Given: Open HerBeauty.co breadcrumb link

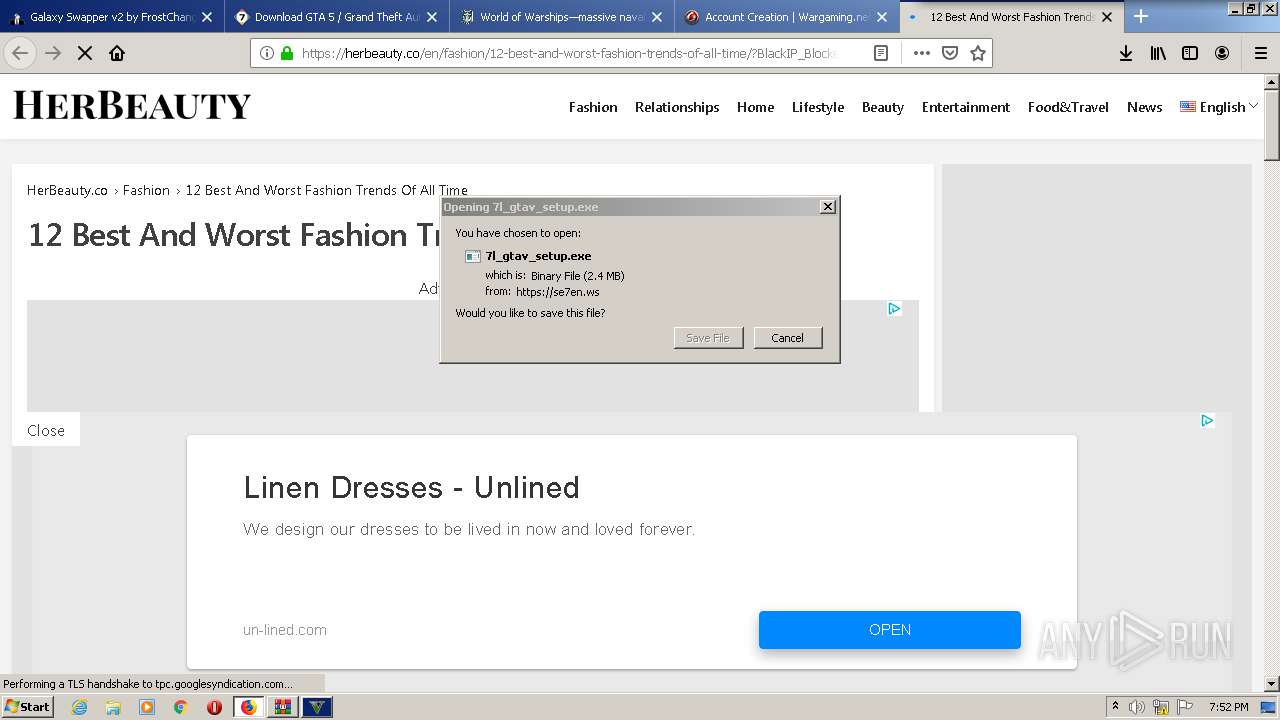Looking at the screenshot, I should (x=67, y=190).
